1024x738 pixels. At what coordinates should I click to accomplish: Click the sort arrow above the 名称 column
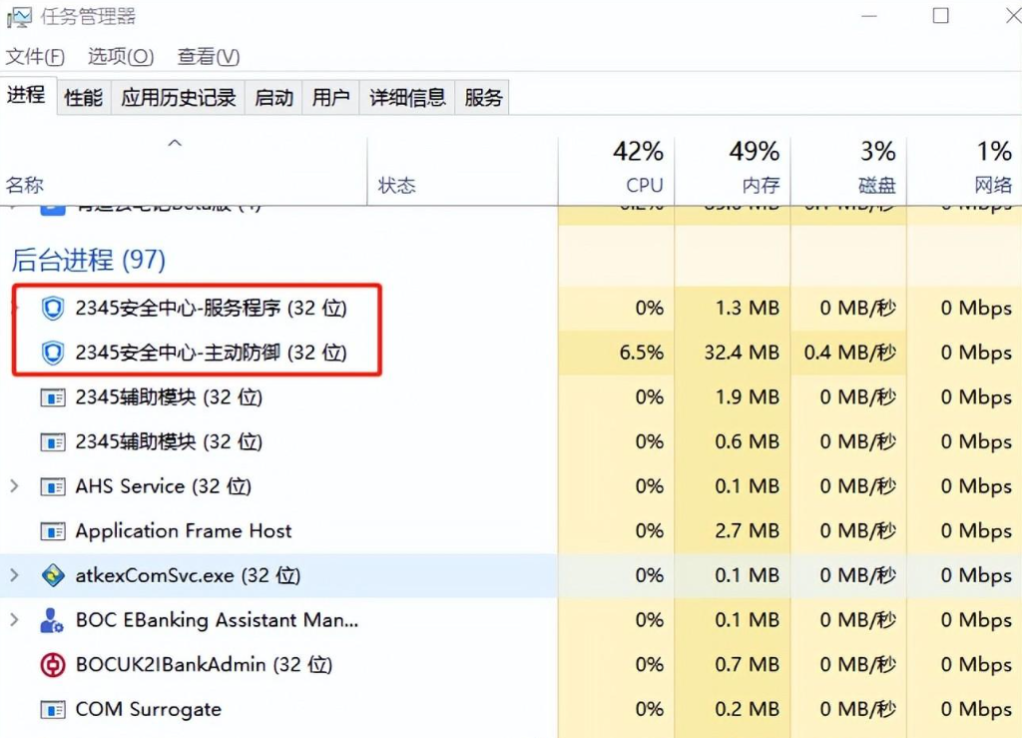174,143
